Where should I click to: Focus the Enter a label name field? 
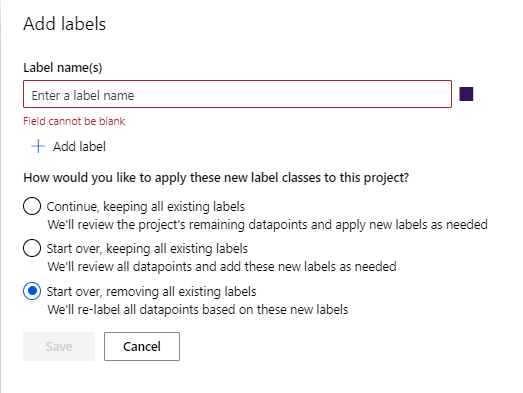pyautogui.click(x=237, y=94)
